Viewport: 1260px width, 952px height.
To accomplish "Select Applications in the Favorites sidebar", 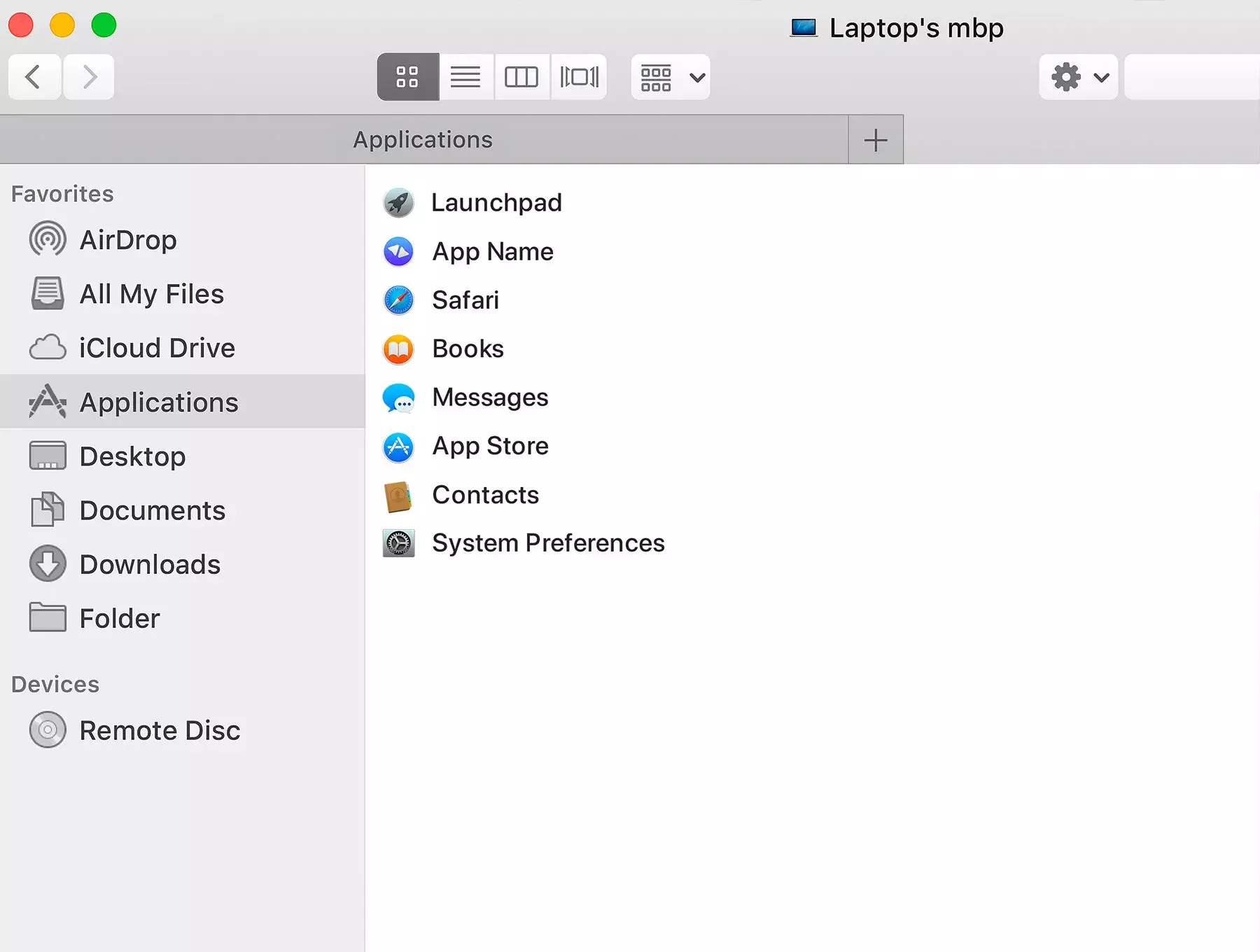I will click(183, 401).
